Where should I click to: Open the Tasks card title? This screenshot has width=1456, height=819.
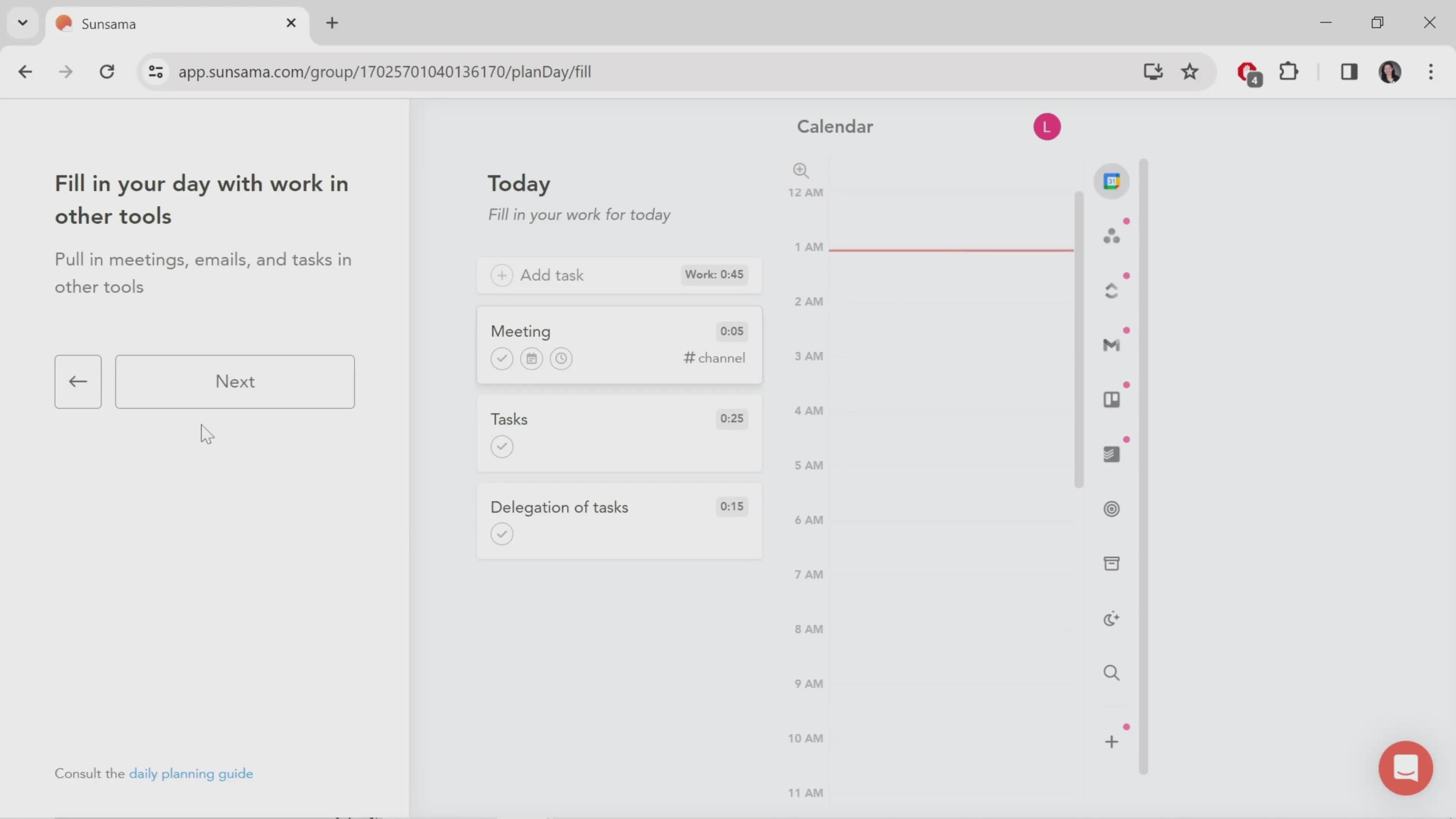pyautogui.click(x=509, y=419)
